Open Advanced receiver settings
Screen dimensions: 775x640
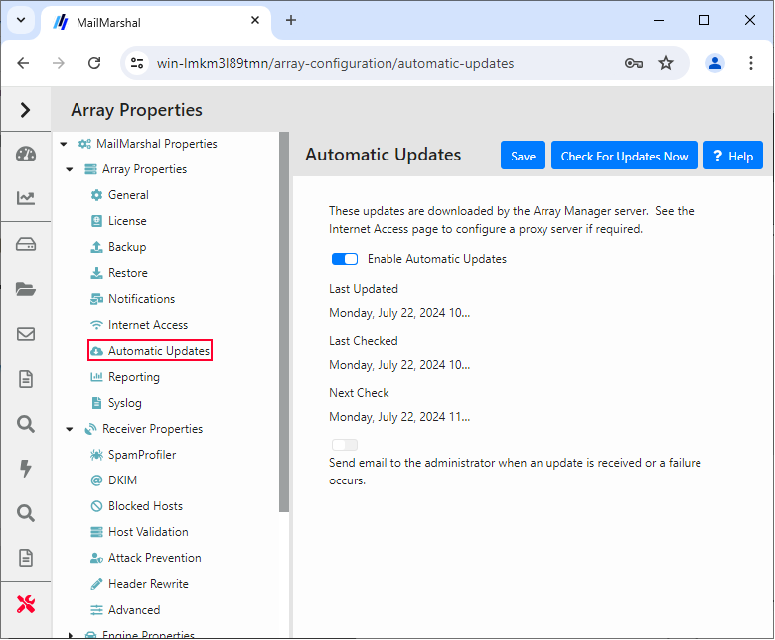pos(134,610)
